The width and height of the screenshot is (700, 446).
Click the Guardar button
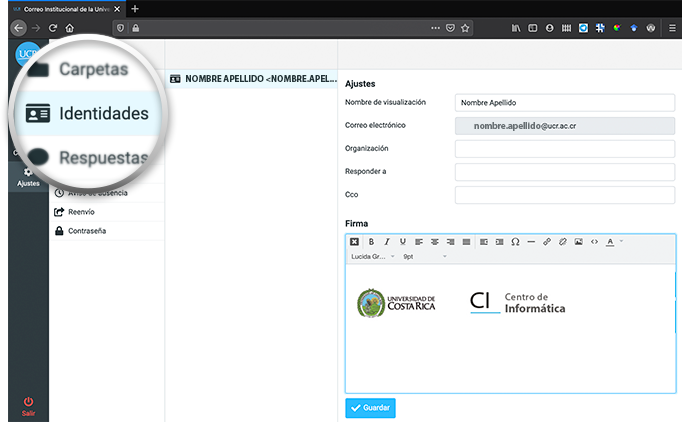click(370, 408)
